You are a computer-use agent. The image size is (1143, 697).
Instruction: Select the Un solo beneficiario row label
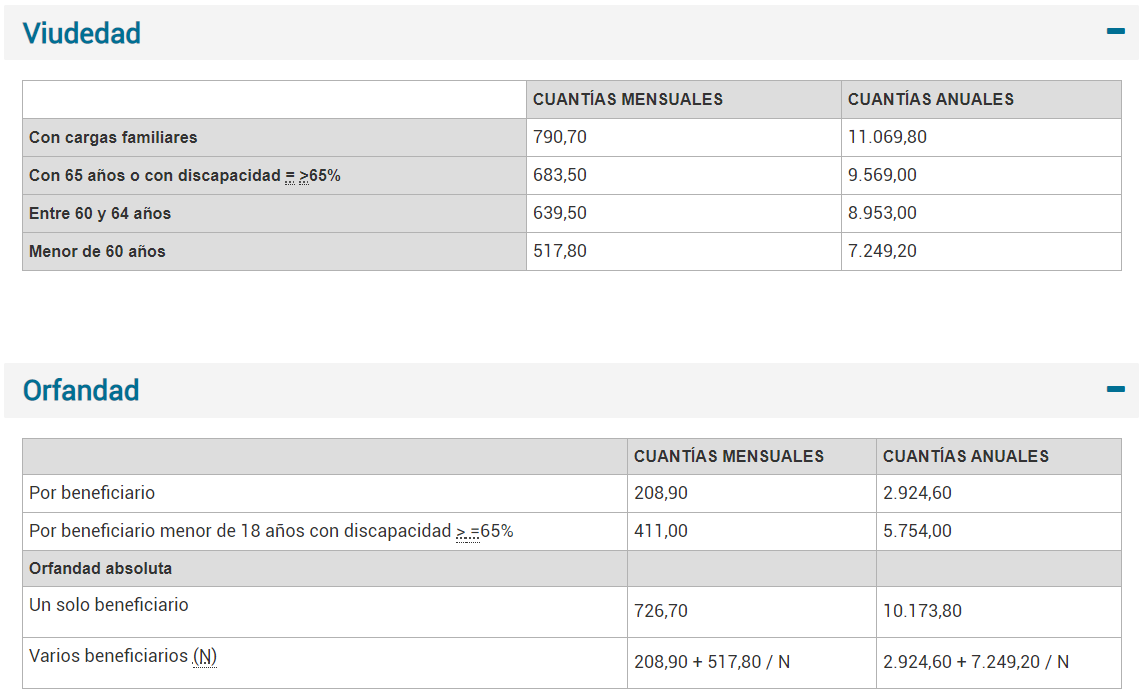[x=109, y=605]
